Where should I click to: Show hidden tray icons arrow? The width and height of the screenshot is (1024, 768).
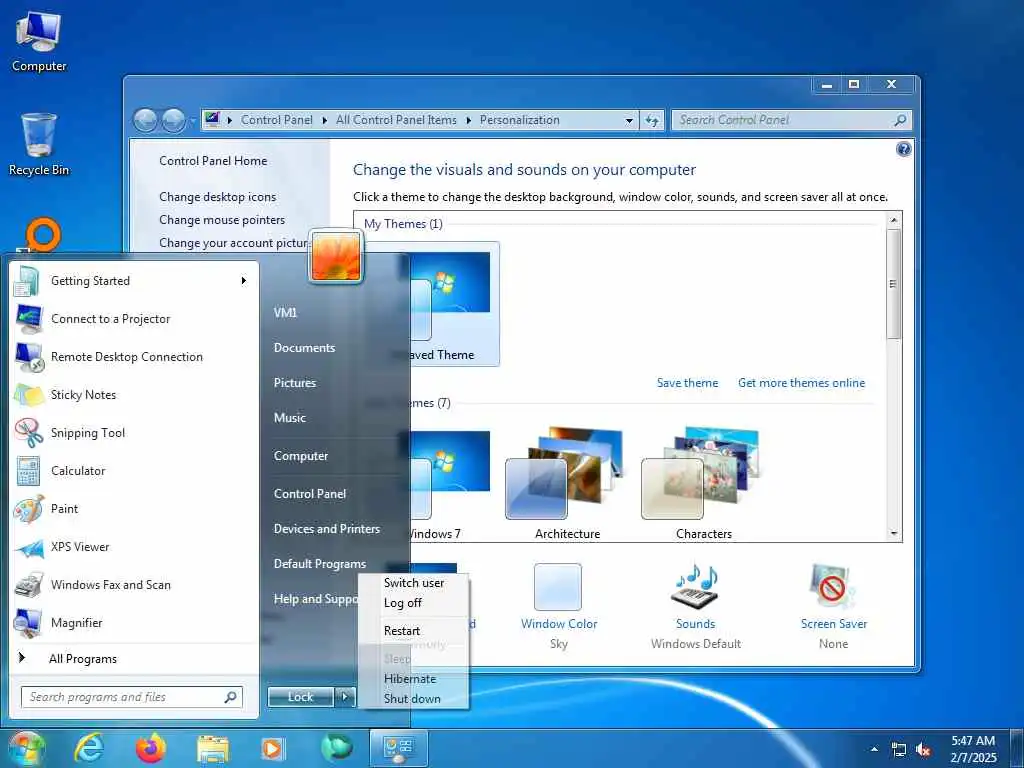874,750
